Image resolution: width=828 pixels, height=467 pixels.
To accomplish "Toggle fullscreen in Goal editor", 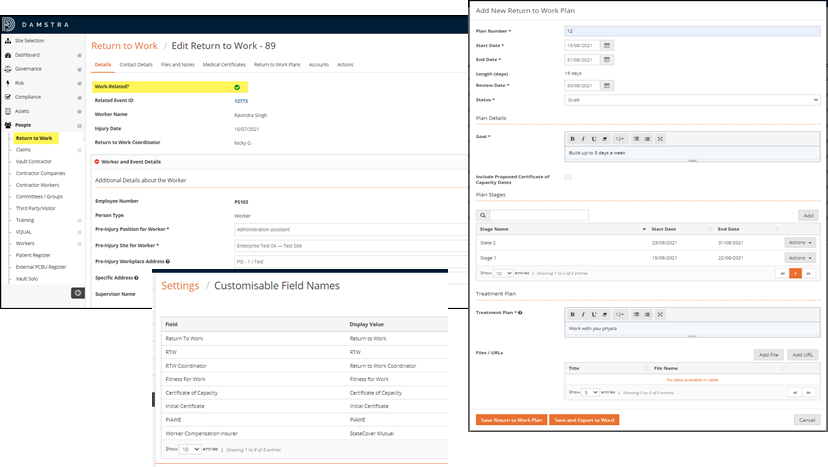I will point(660,139).
